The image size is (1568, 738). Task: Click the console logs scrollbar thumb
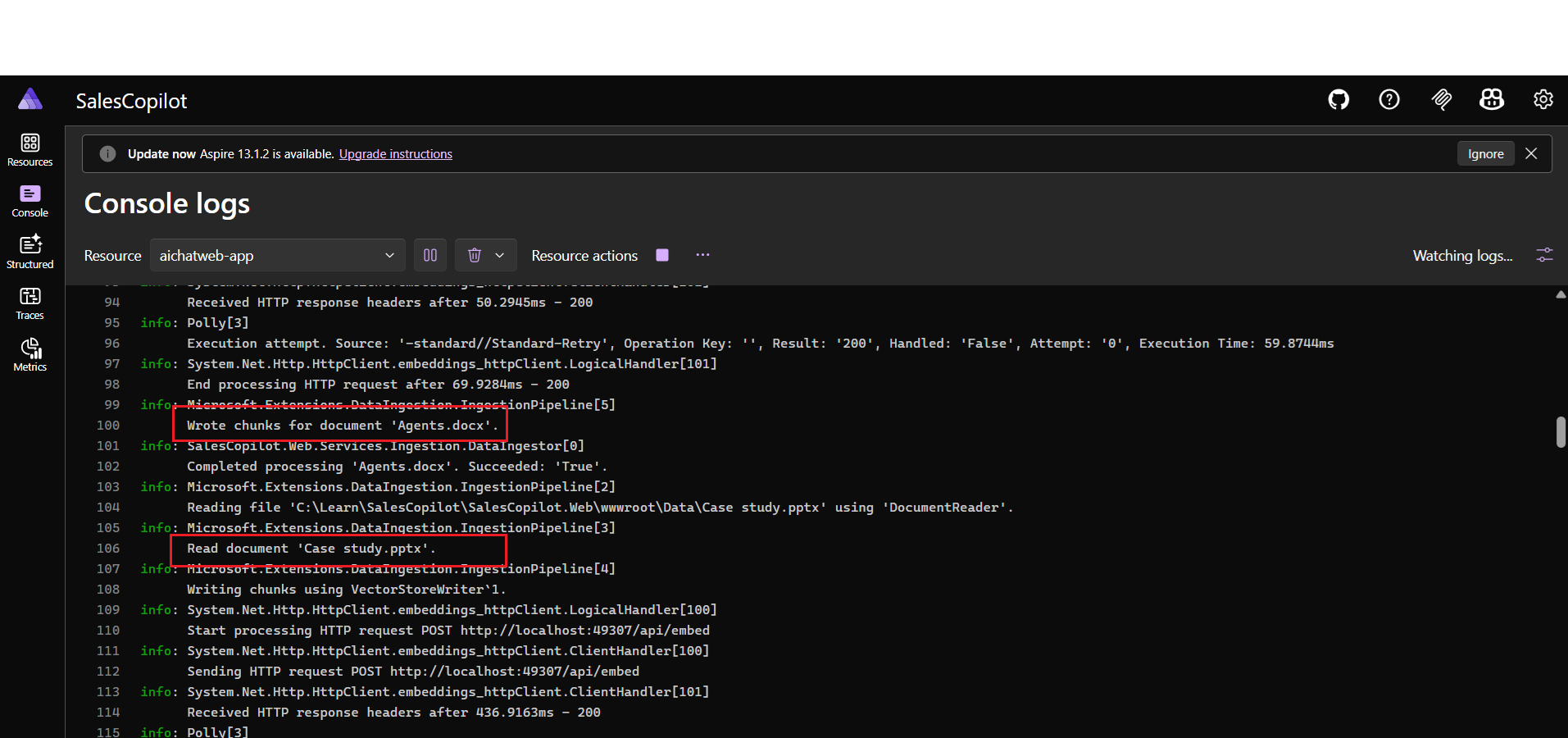[1559, 430]
